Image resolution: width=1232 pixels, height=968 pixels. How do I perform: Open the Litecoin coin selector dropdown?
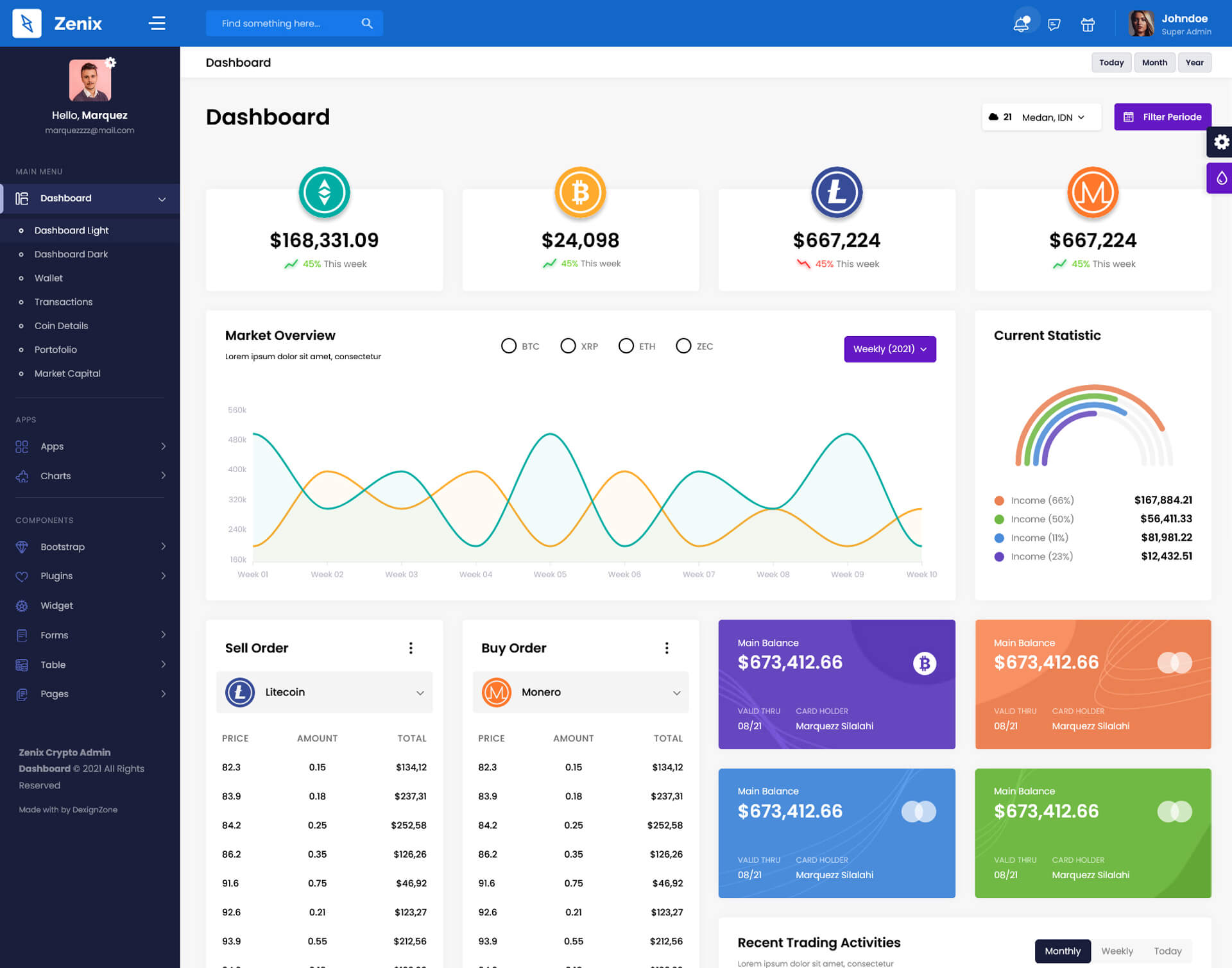[325, 692]
